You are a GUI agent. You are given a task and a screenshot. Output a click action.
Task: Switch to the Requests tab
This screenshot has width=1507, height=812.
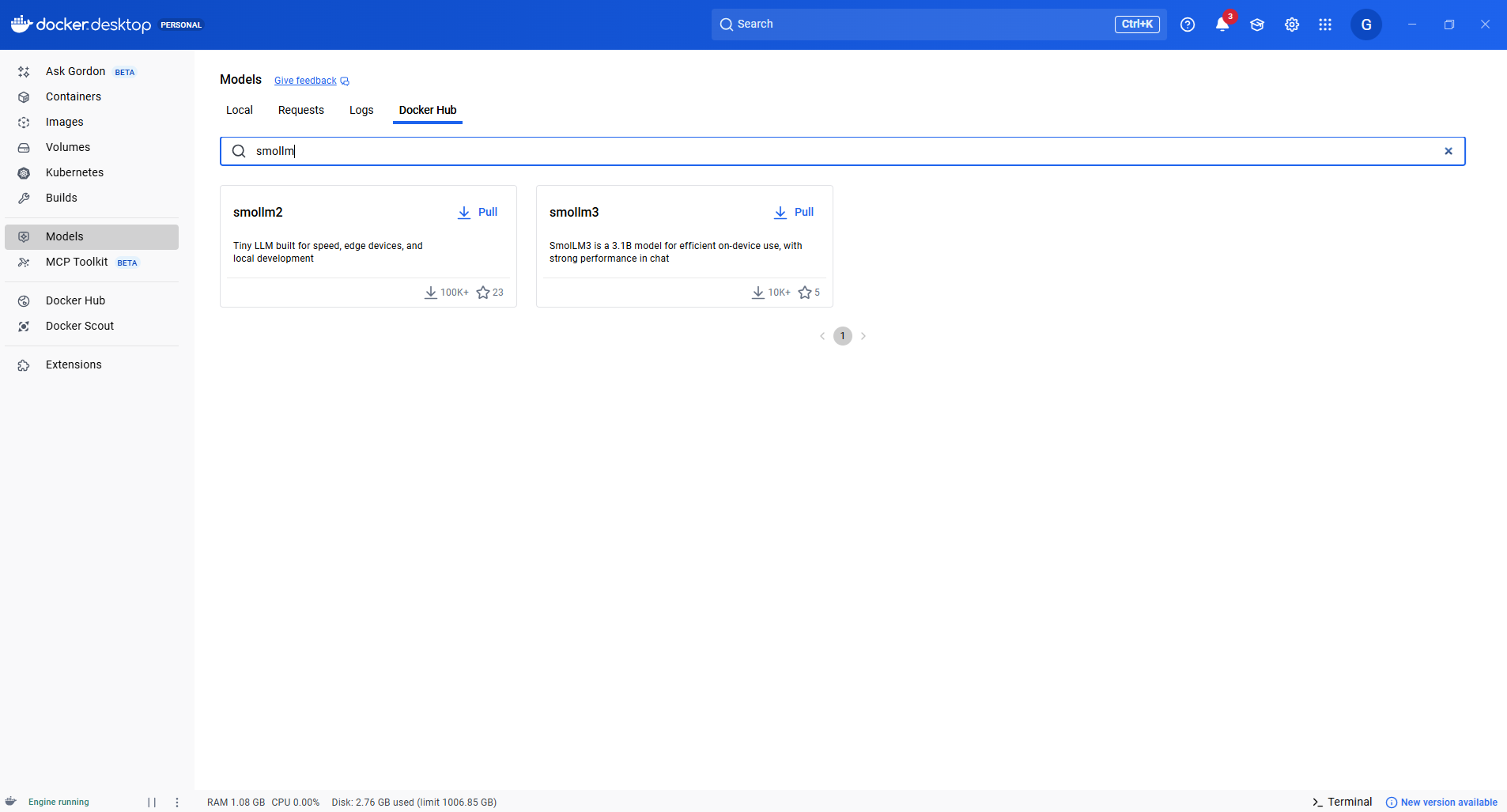(301, 110)
